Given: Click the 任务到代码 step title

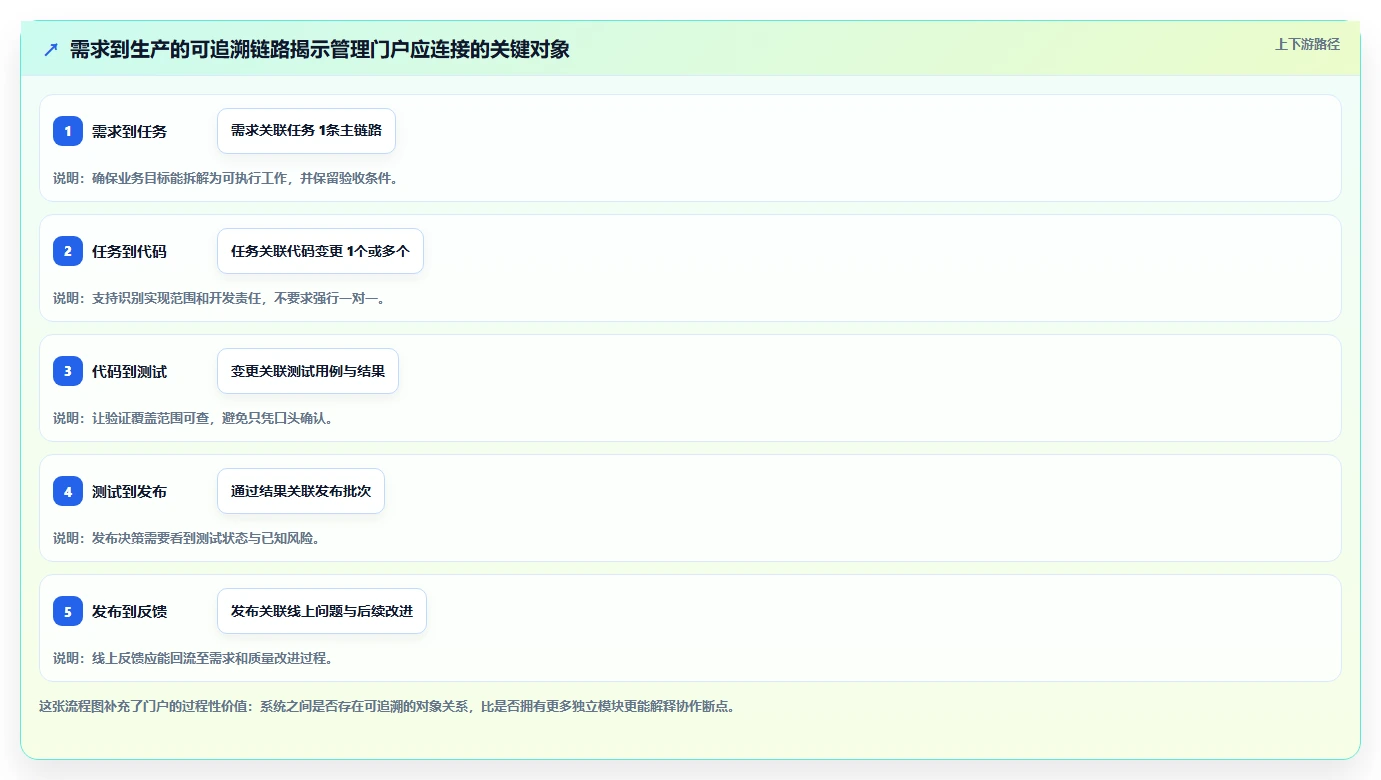Looking at the screenshot, I should click(129, 251).
